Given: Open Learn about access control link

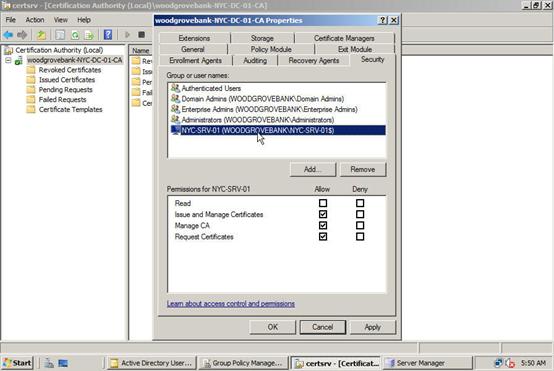Looking at the screenshot, I should [231, 304].
